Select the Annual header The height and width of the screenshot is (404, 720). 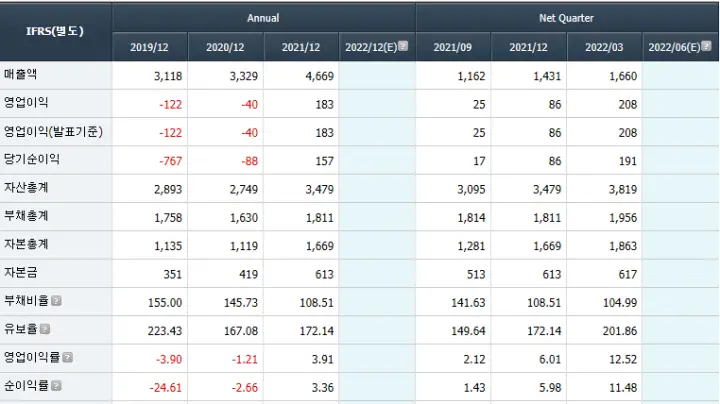point(263,18)
